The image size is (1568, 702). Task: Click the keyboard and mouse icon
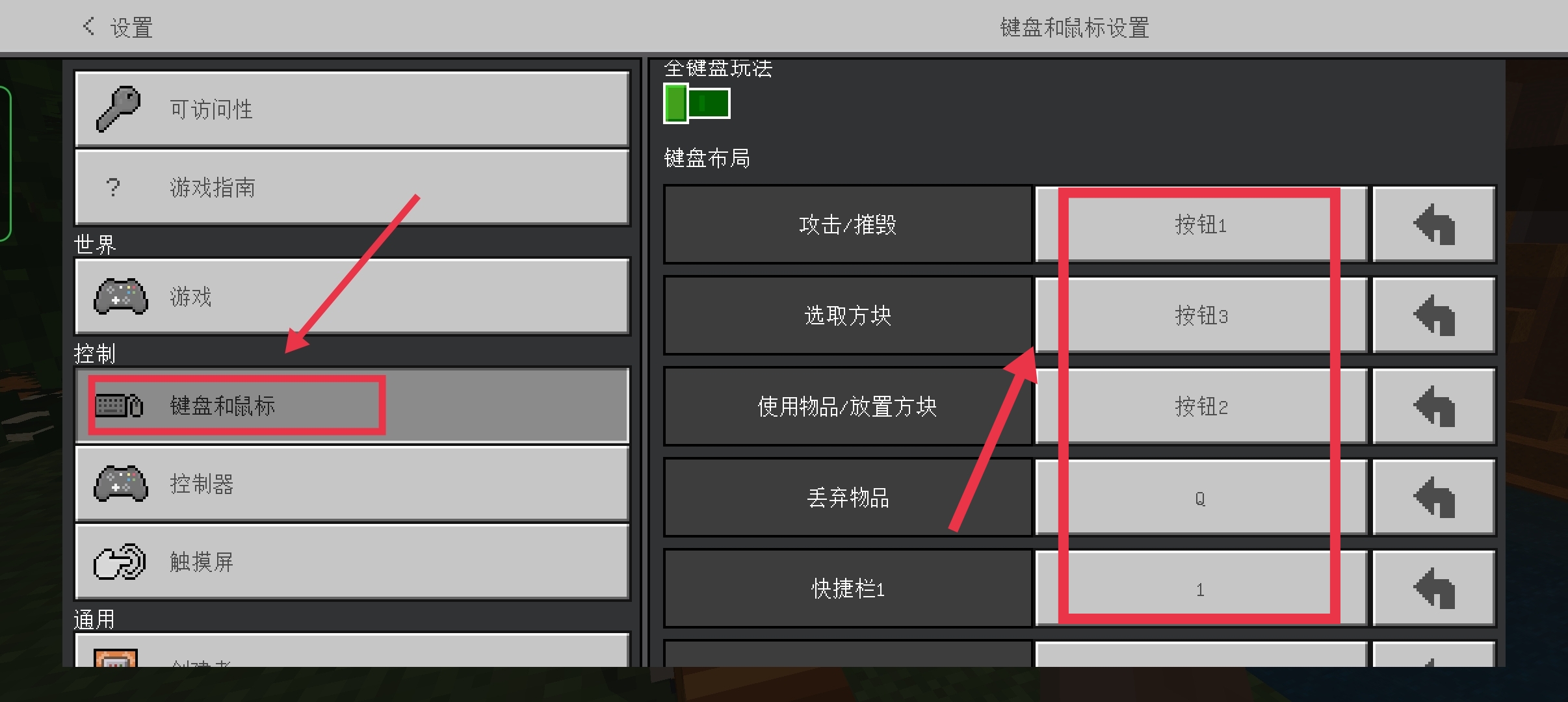point(119,406)
